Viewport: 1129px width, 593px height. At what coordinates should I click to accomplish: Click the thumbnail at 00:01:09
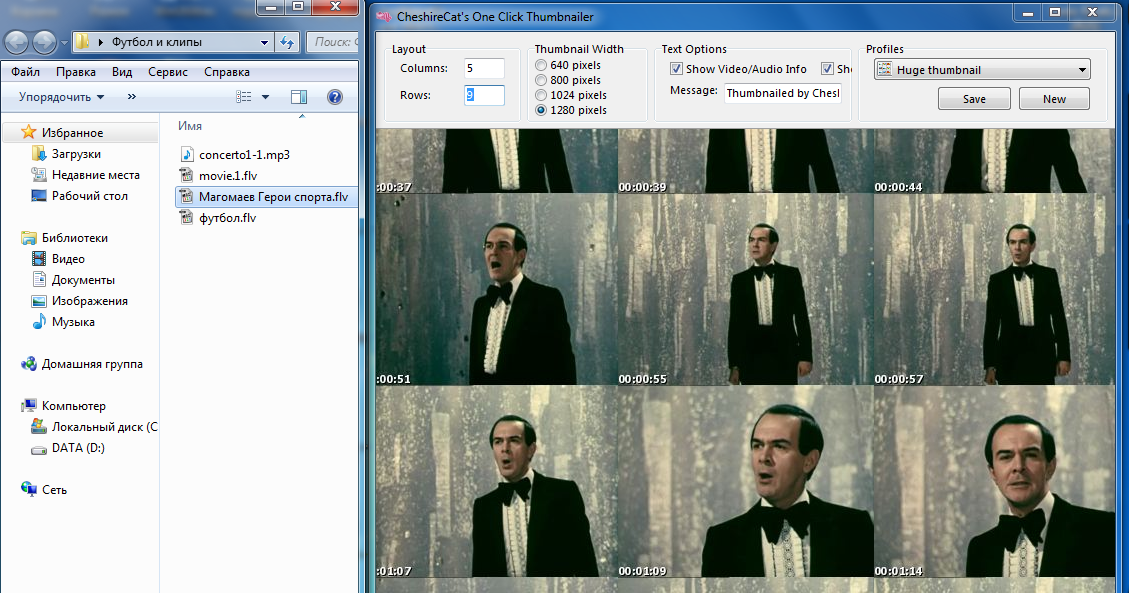click(745, 481)
